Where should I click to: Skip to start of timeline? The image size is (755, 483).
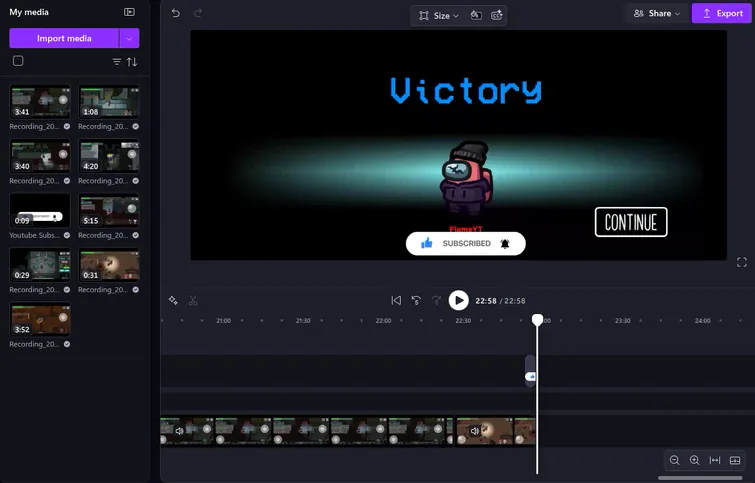tap(396, 300)
